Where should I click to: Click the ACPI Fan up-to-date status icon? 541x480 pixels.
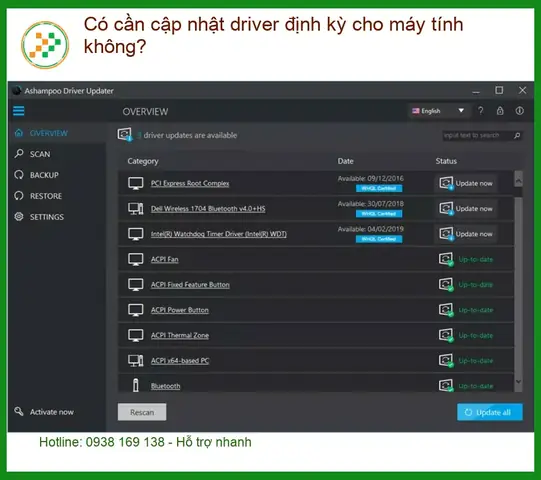[x=446, y=259]
